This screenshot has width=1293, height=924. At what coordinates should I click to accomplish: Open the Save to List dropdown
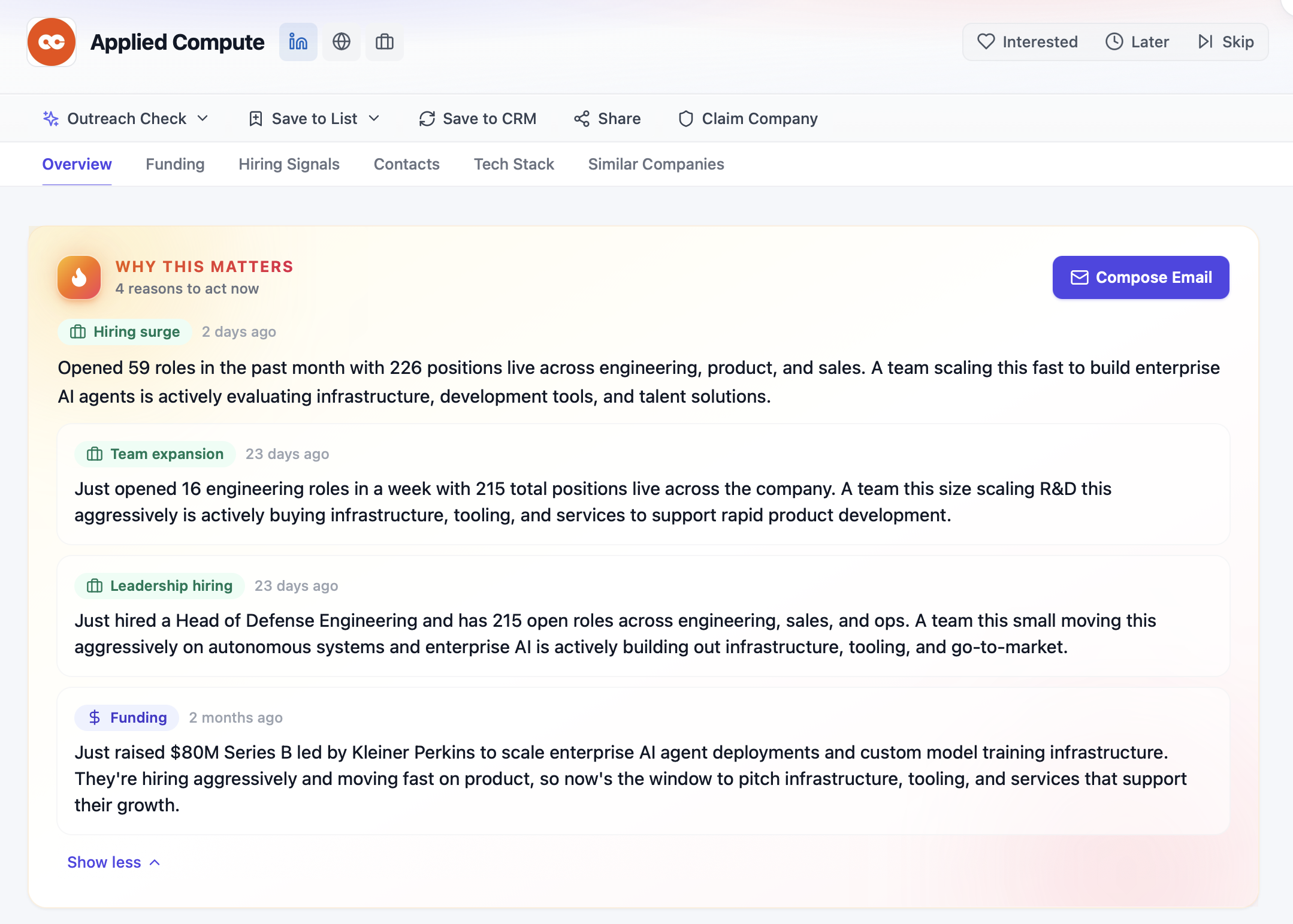click(315, 119)
